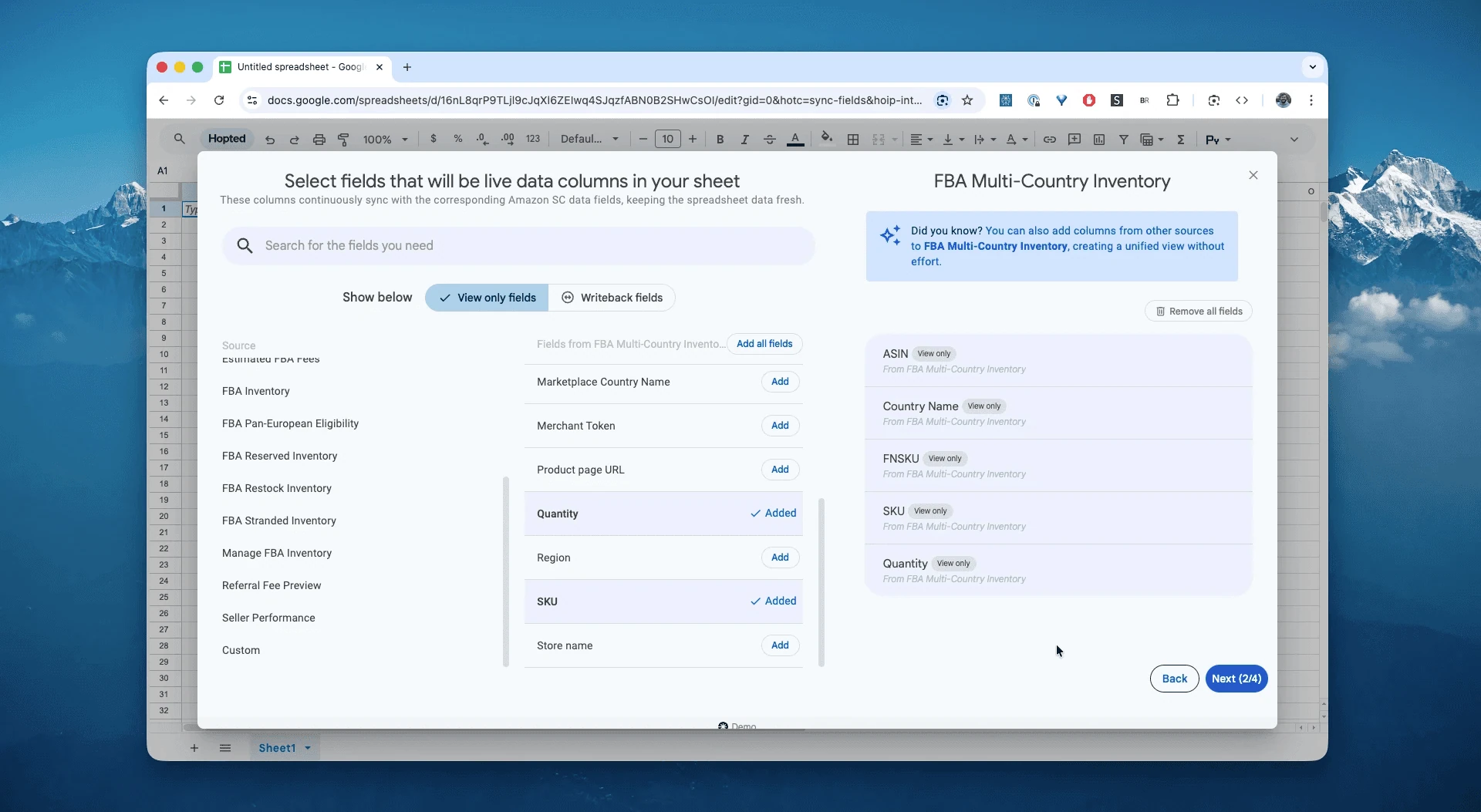
Task: Open Sheet1 tab dropdown arrow
Action: pyautogui.click(x=308, y=748)
